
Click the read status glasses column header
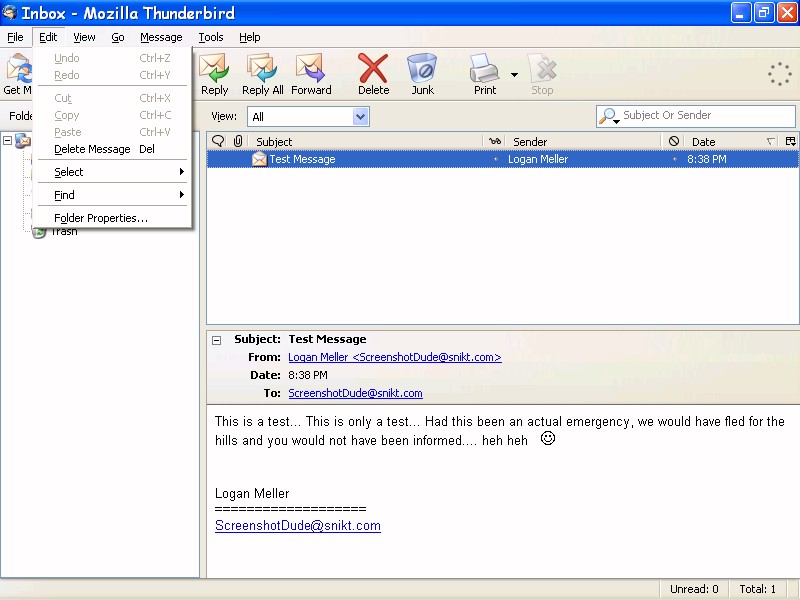click(x=494, y=141)
